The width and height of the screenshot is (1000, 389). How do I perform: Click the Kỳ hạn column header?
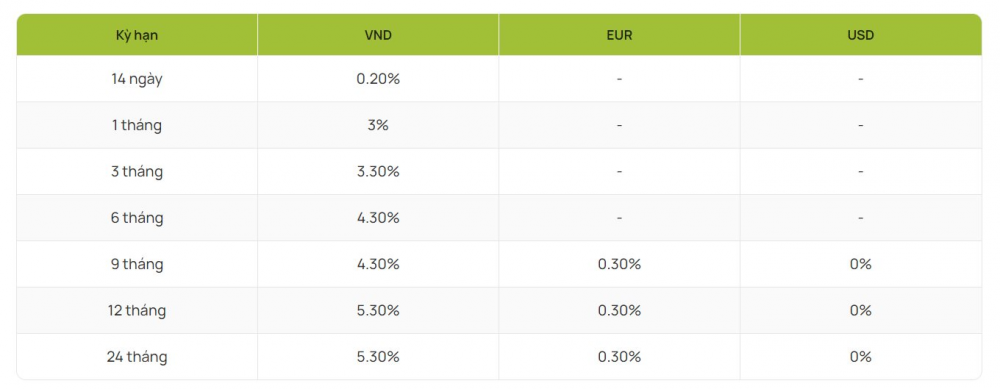click(x=137, y=36)
